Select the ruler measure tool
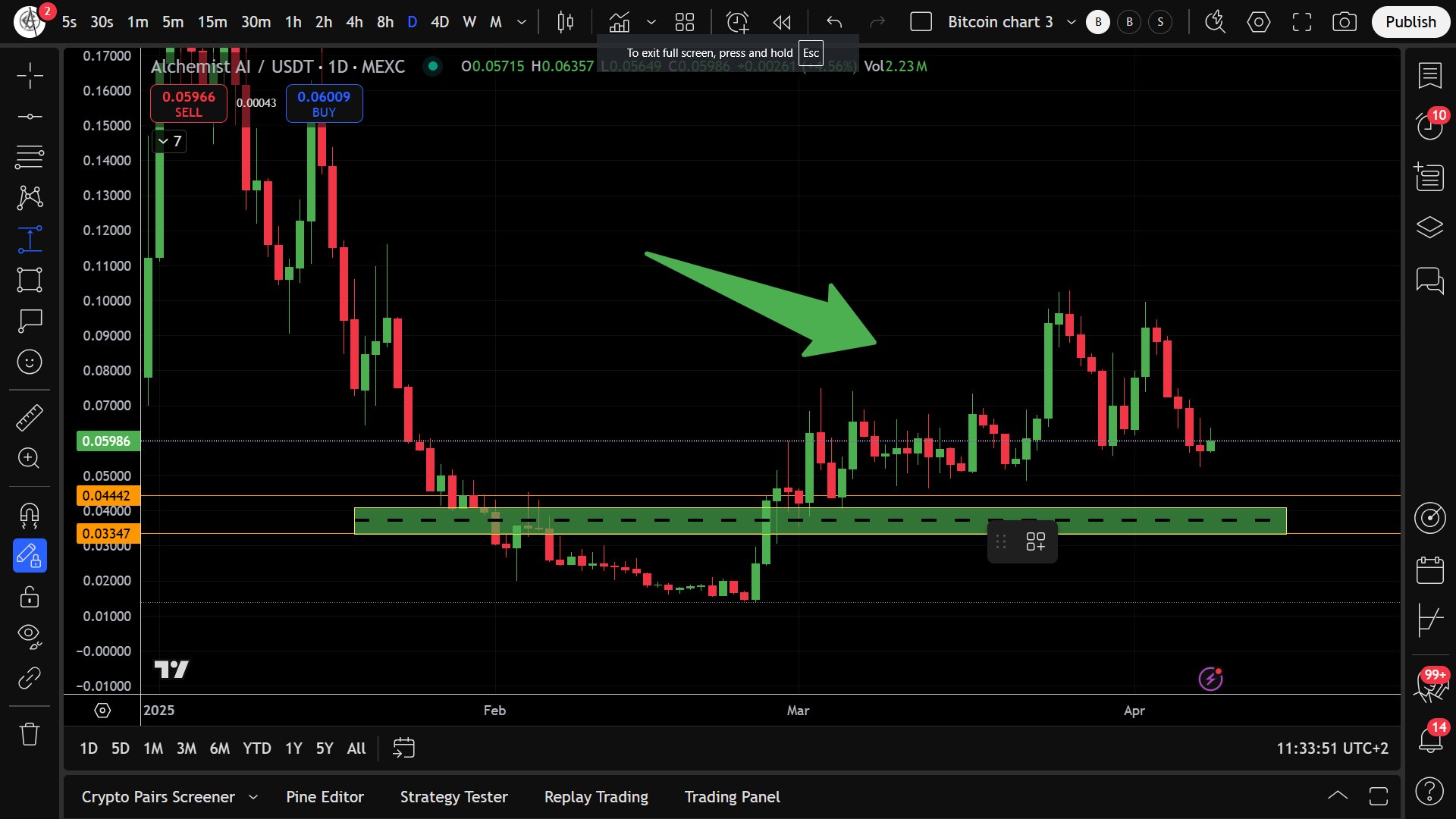This screenshot has width=1456, height=819. [x=30, y=418]
